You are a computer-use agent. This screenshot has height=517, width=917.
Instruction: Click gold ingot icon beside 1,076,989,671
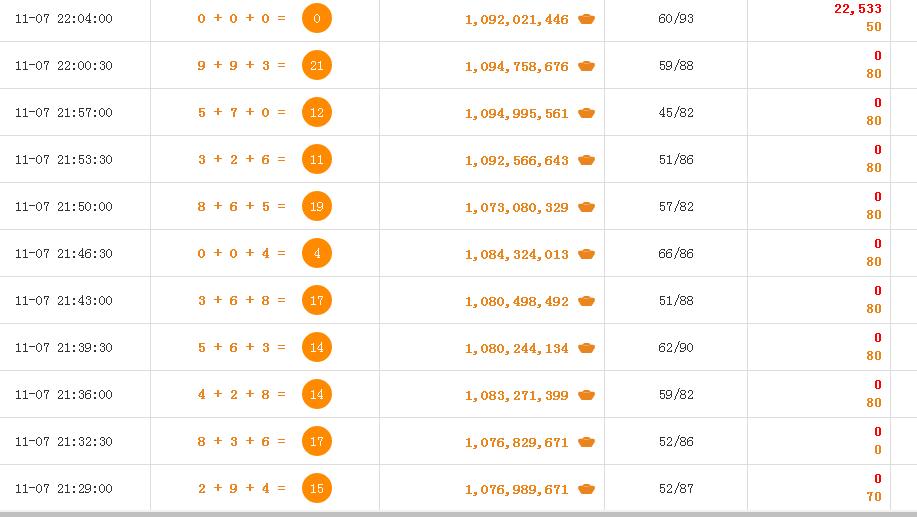coord(586,489)
